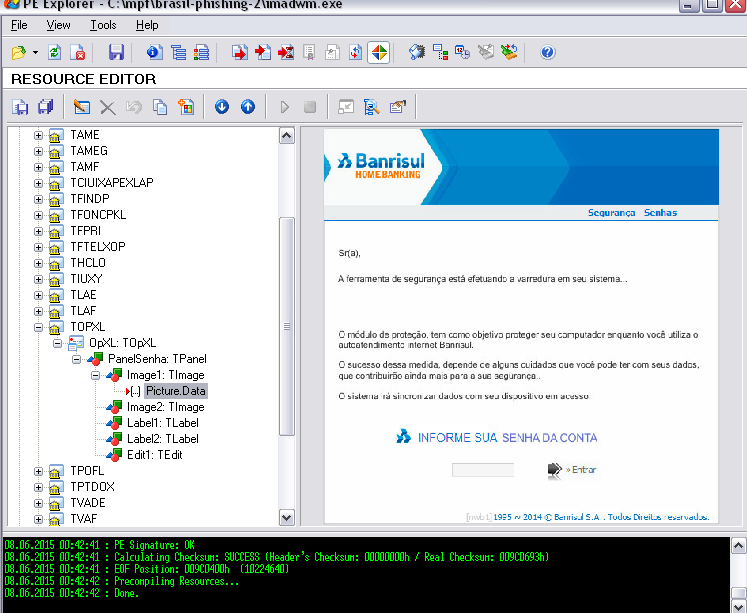Image resolution: width=747 pixels, height=613 pixels.
Task: Click the close file icon with red X
Action: tap(78, 52)
